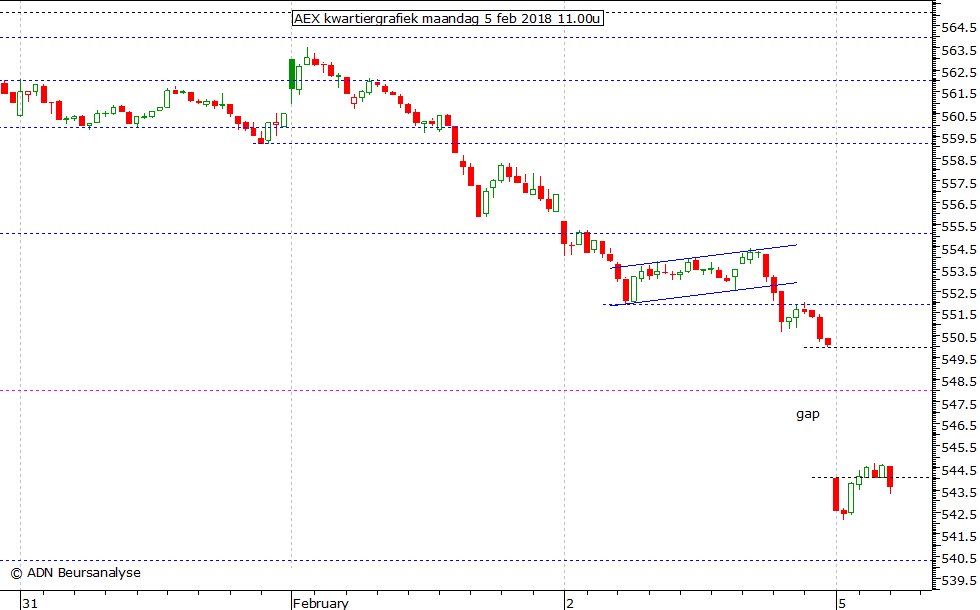
Task: Click the tall green candle at February open
Action: 291,74
